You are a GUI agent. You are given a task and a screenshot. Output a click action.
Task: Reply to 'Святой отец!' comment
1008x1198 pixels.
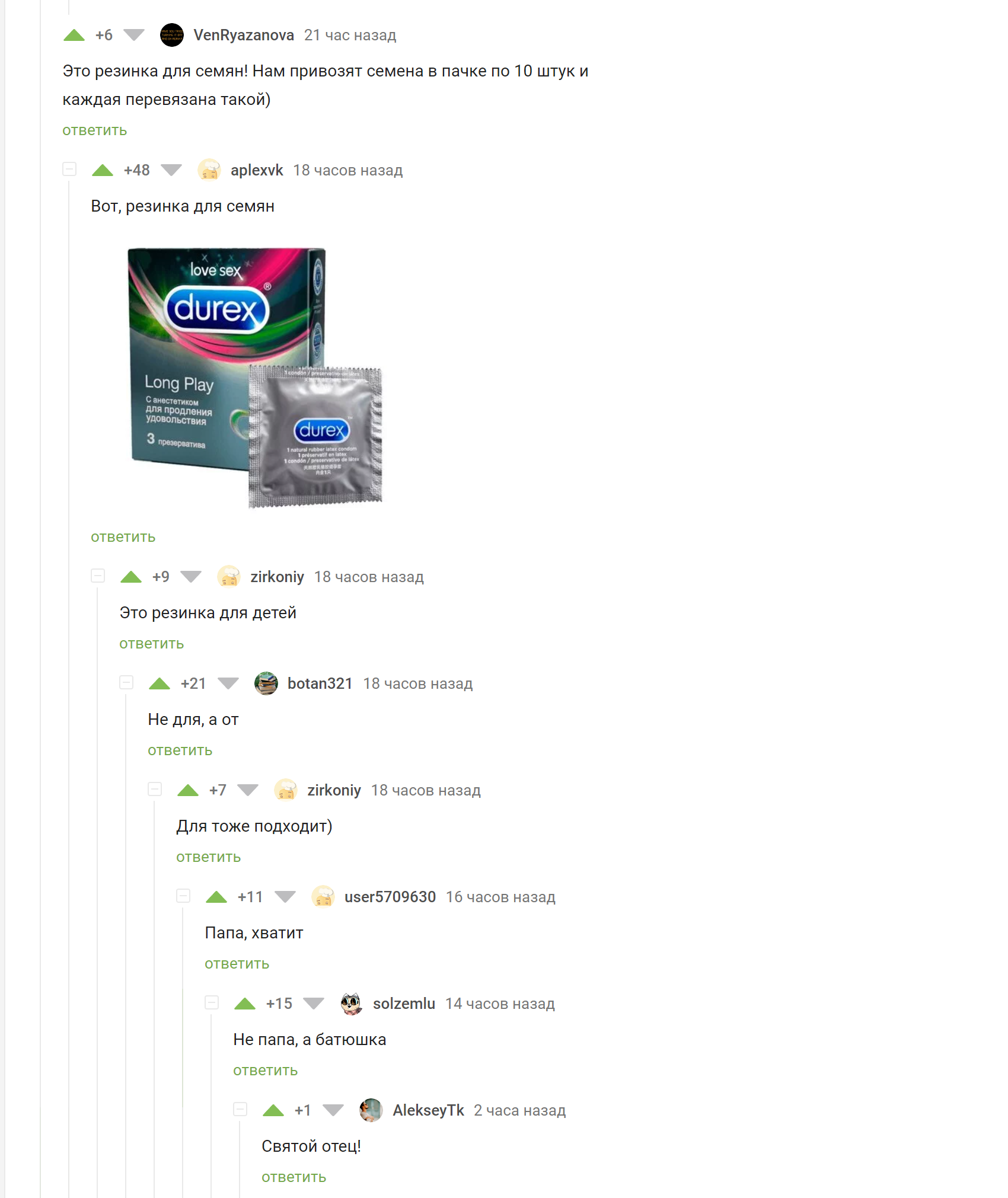(294, 1177)
